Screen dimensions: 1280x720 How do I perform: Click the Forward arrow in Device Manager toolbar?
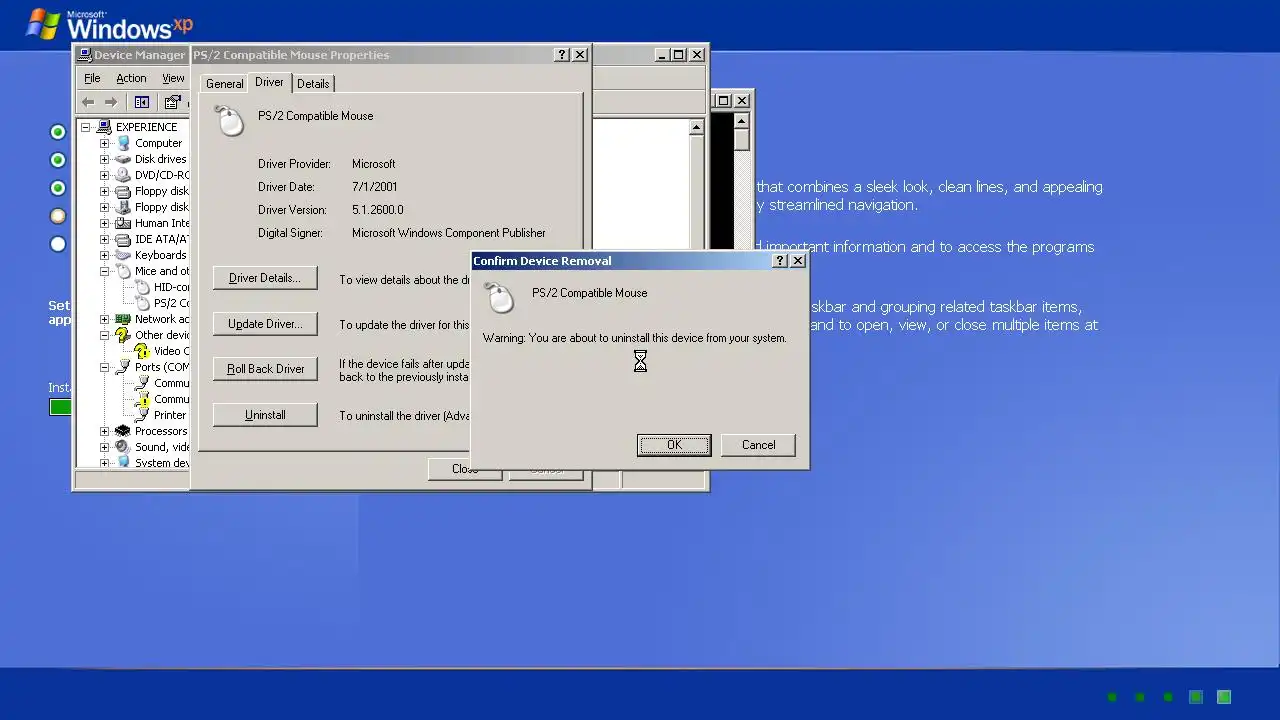coord(111,102)
